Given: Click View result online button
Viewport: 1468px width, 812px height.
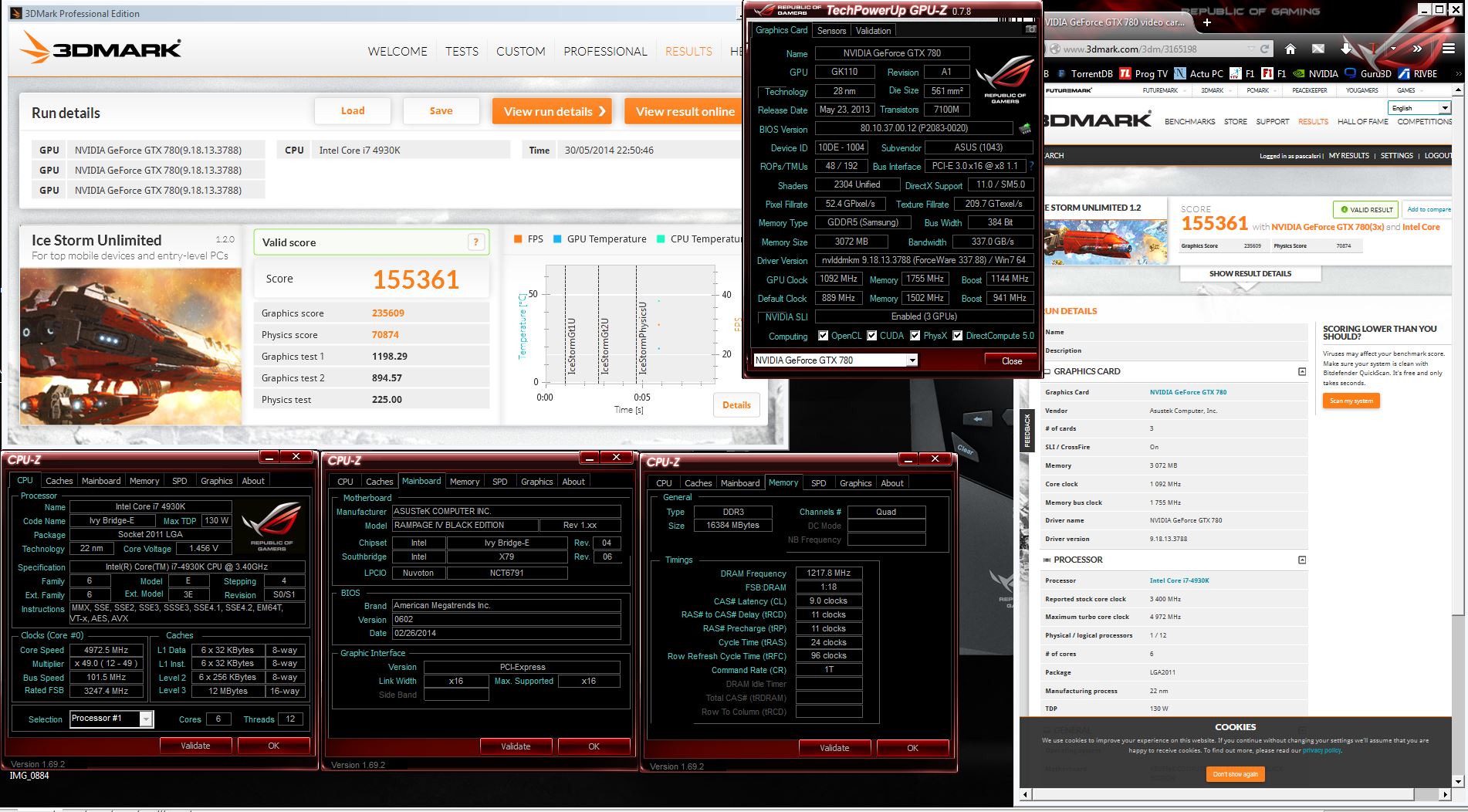Looking at the screenshot, I should click(684, 111).
